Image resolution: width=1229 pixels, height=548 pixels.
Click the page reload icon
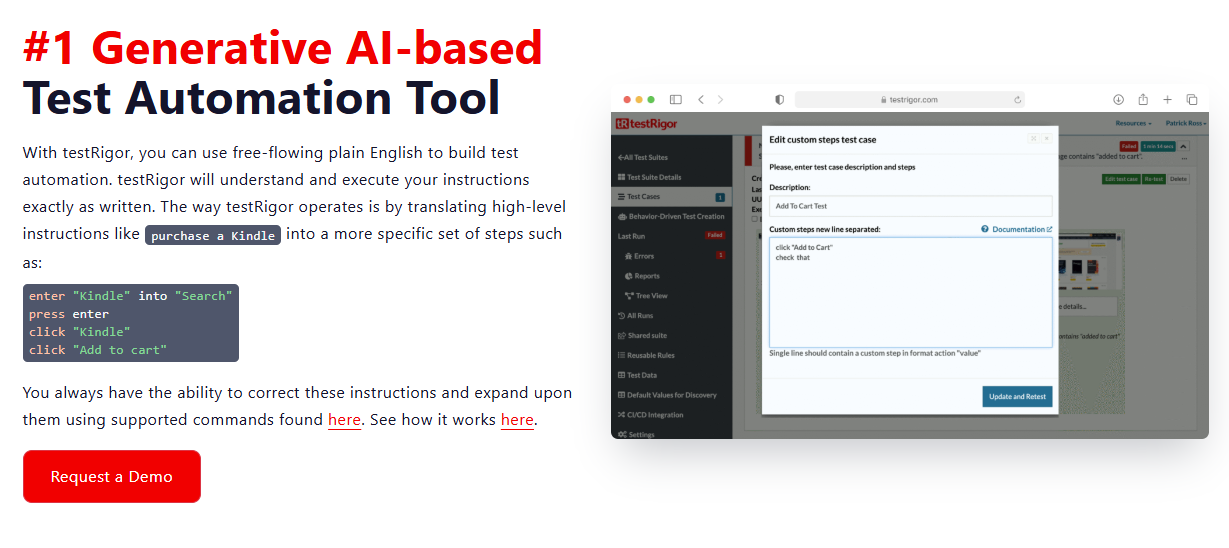1017,100
